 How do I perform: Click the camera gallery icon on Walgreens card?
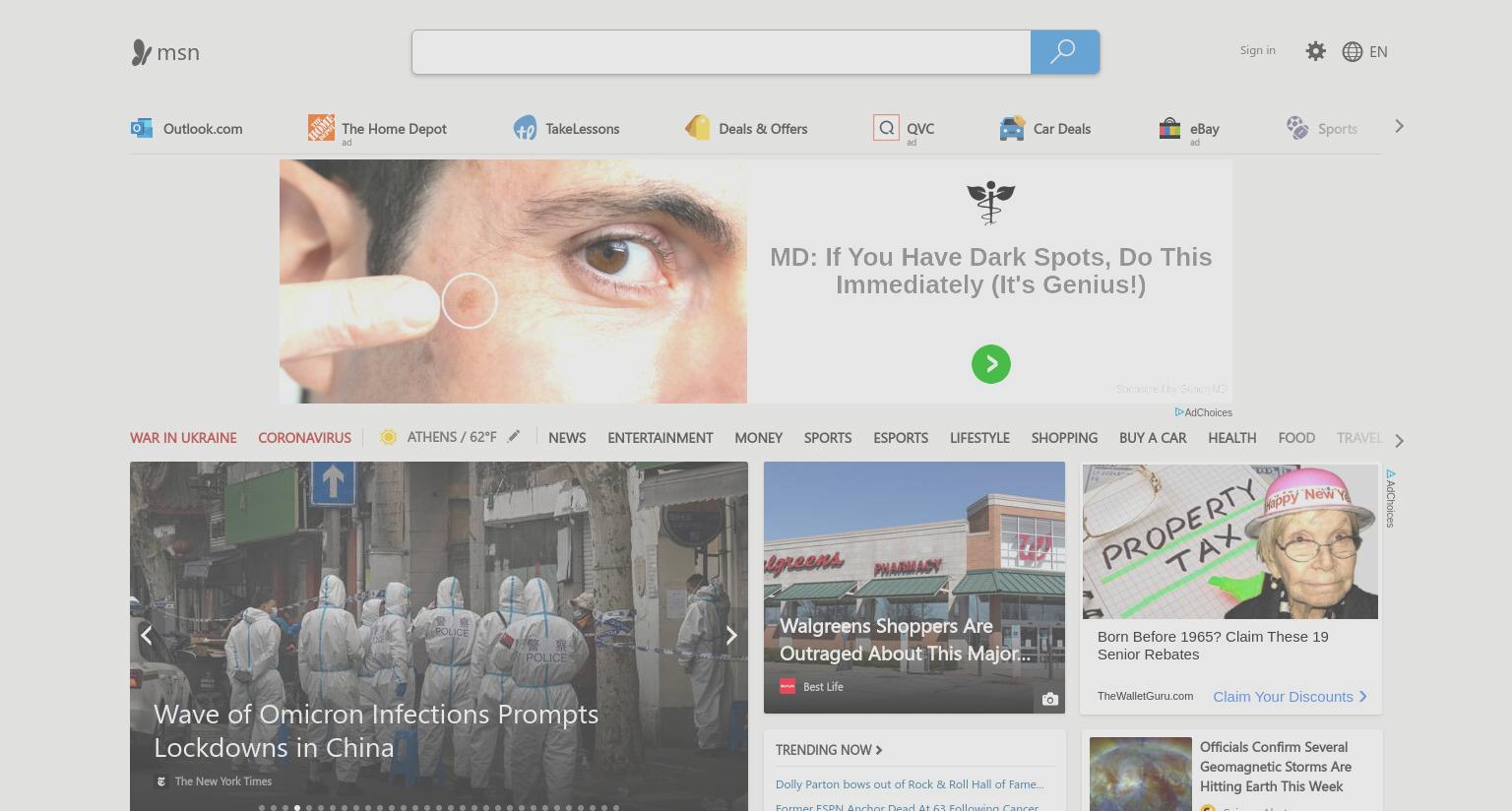pyautogui.click(x=1050, y=699)
